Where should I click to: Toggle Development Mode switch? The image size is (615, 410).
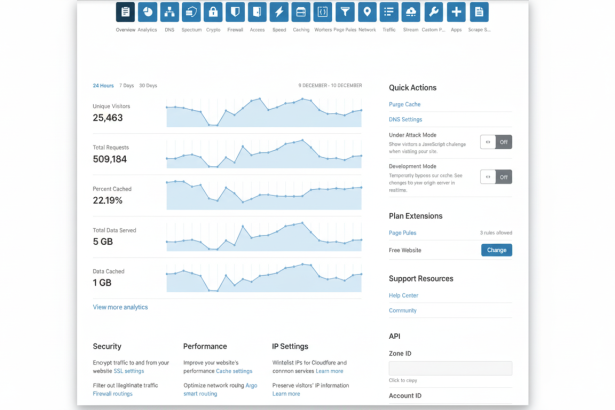coord(496,177)
